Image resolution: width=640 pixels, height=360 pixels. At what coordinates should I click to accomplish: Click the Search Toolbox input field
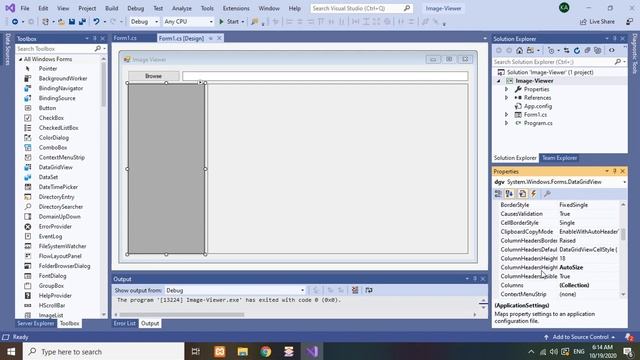click(x=54, y=49)
